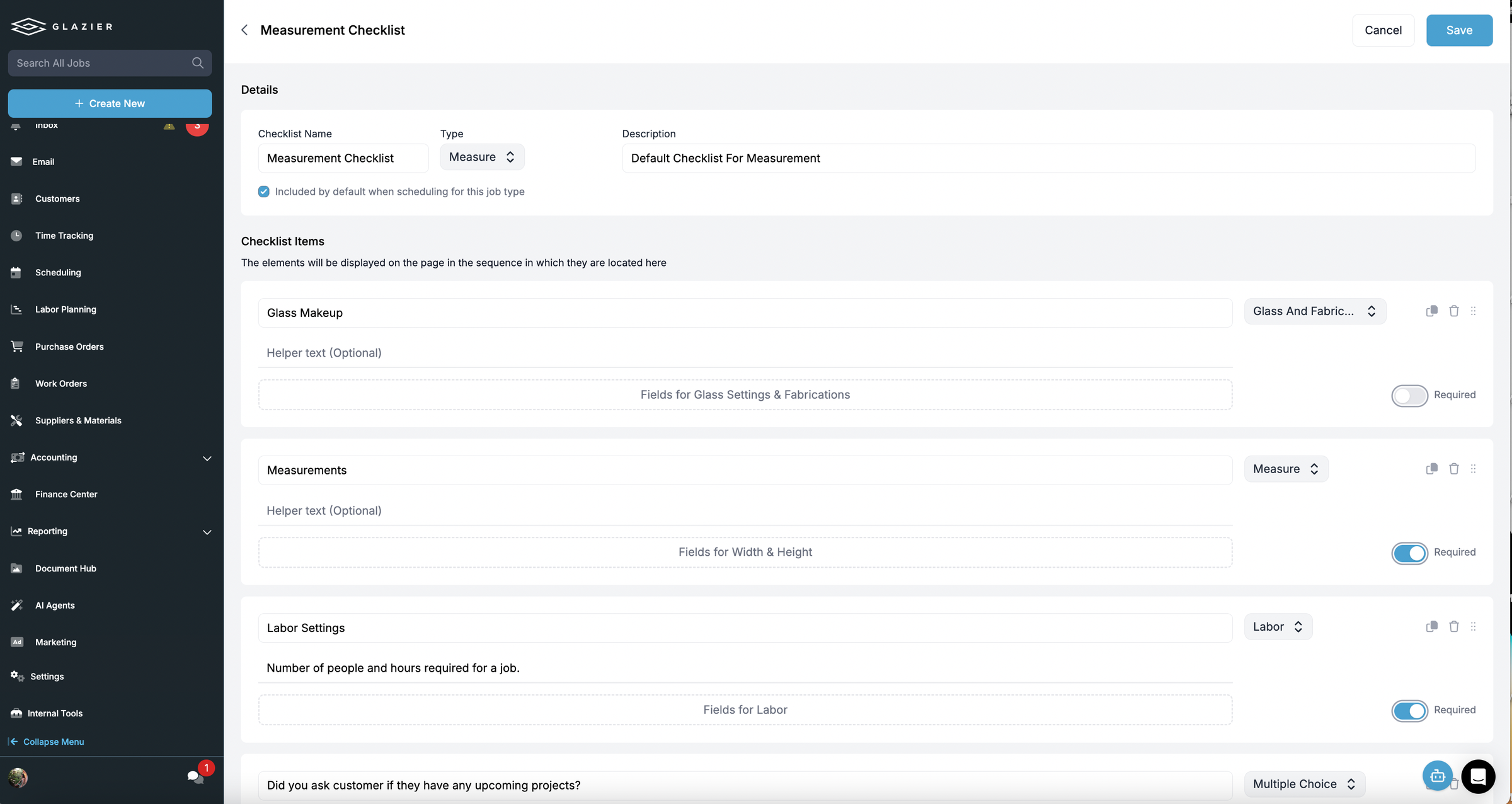Open Settings in the sidebar
Image resolution: width=1512 pixels, height=804 pixels.
[47, 676]
